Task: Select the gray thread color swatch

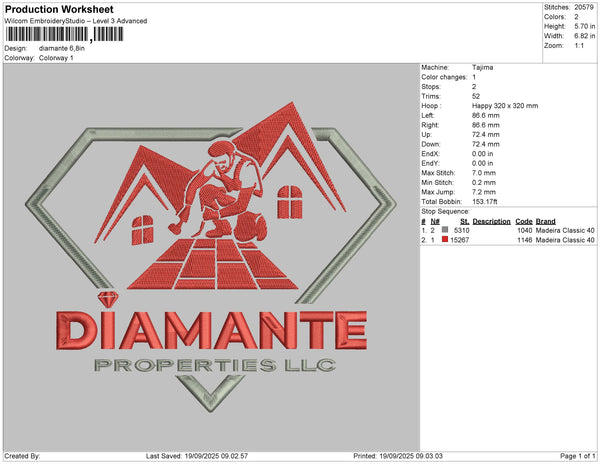Action: tap(443, 230)
